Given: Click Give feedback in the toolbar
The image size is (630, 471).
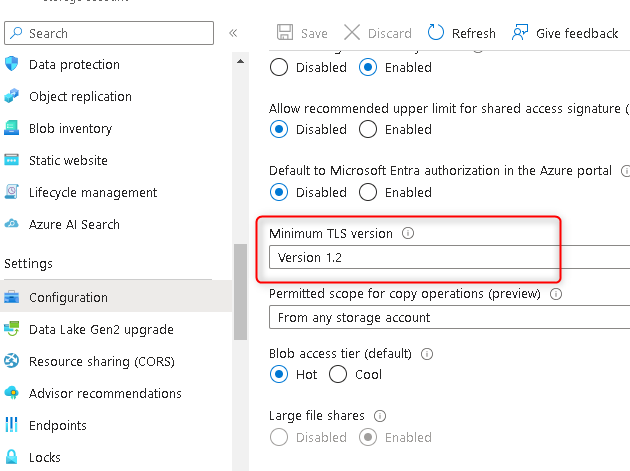Looking at the screenshot, I should click(x=565, y=33).
